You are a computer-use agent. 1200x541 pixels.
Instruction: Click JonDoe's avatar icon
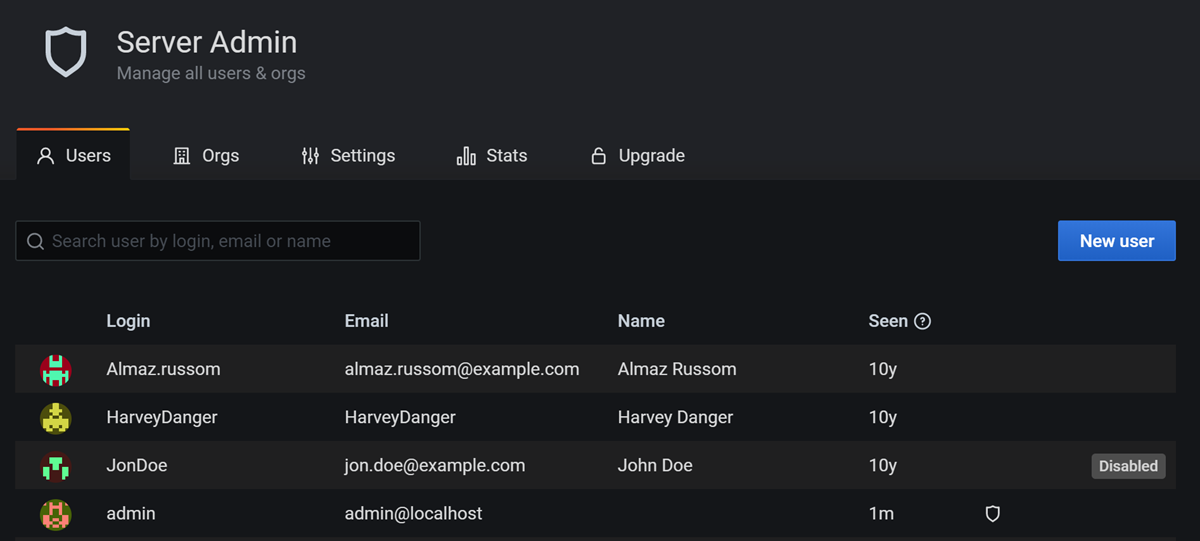pyautogui.click(x=56, y=466)
